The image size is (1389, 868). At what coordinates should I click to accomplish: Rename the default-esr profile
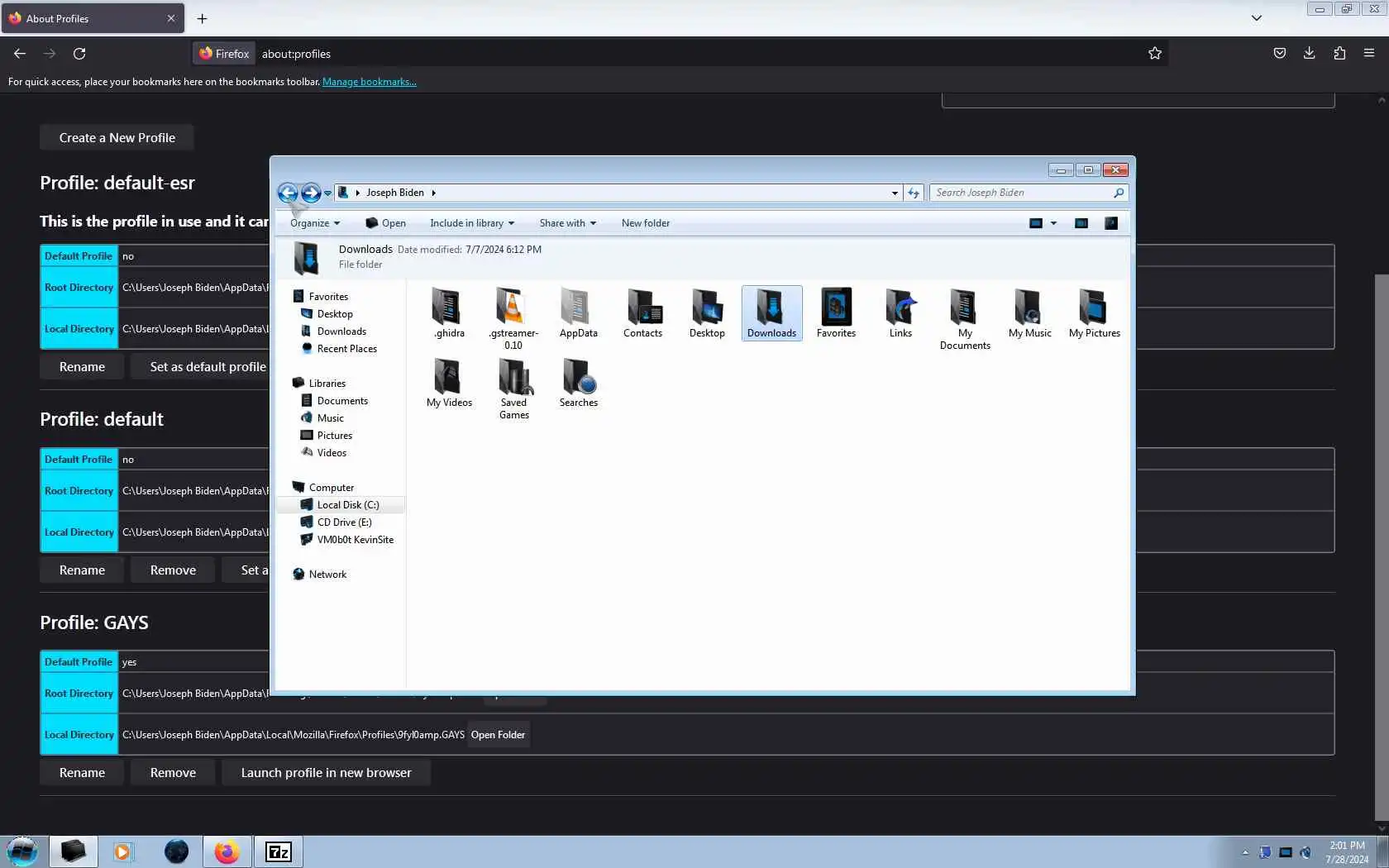pyautogui.click(x=82, y=367)
